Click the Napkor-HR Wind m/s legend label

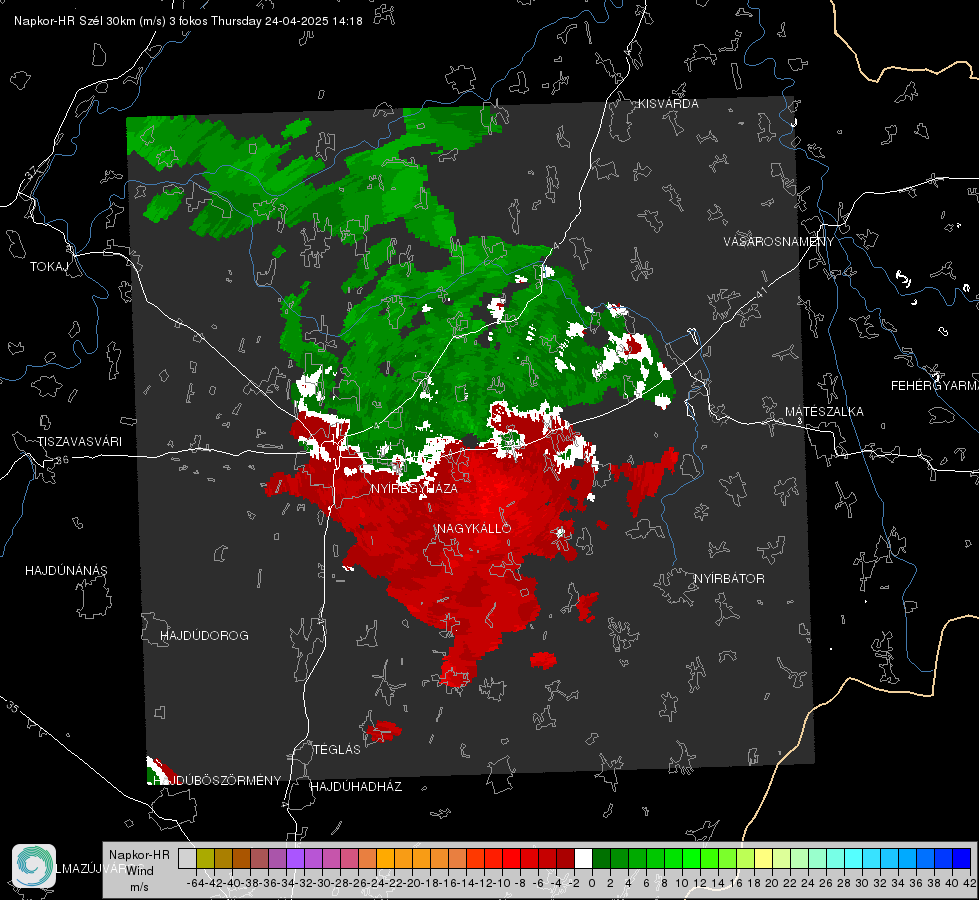[x=139, y=871]
